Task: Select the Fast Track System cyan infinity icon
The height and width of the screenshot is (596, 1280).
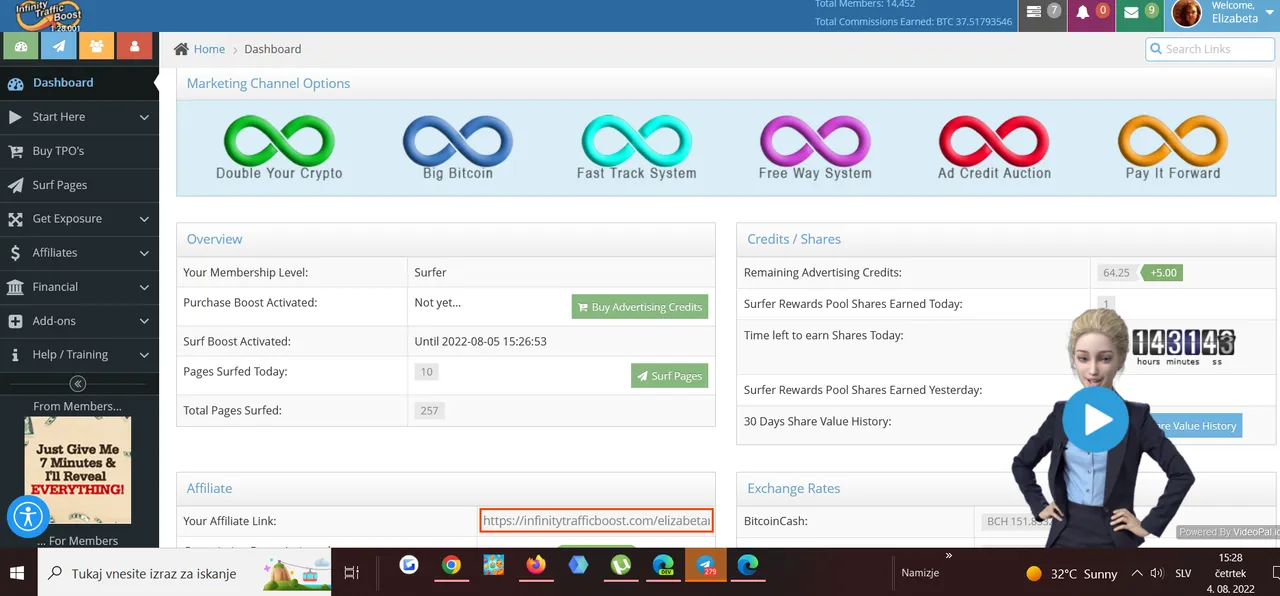Action: [636, 140]
